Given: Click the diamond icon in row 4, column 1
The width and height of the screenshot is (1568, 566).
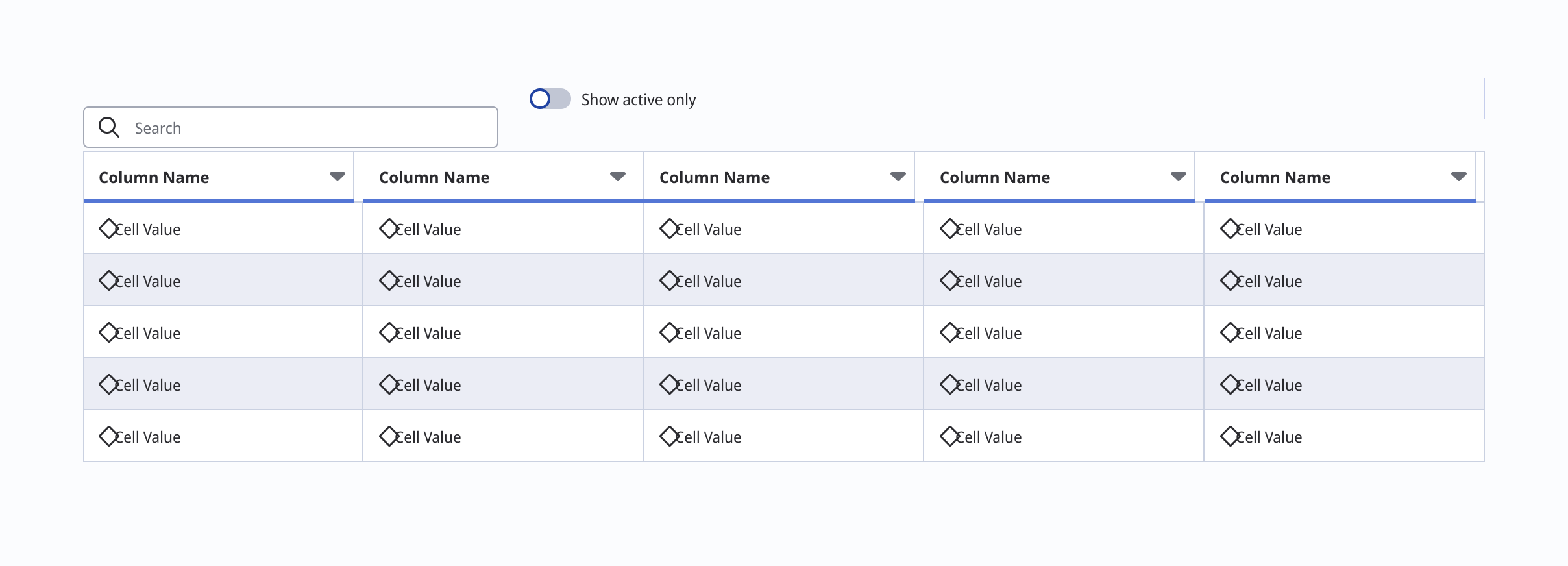Looking at the screenshot, I should (x=109, y=384).
